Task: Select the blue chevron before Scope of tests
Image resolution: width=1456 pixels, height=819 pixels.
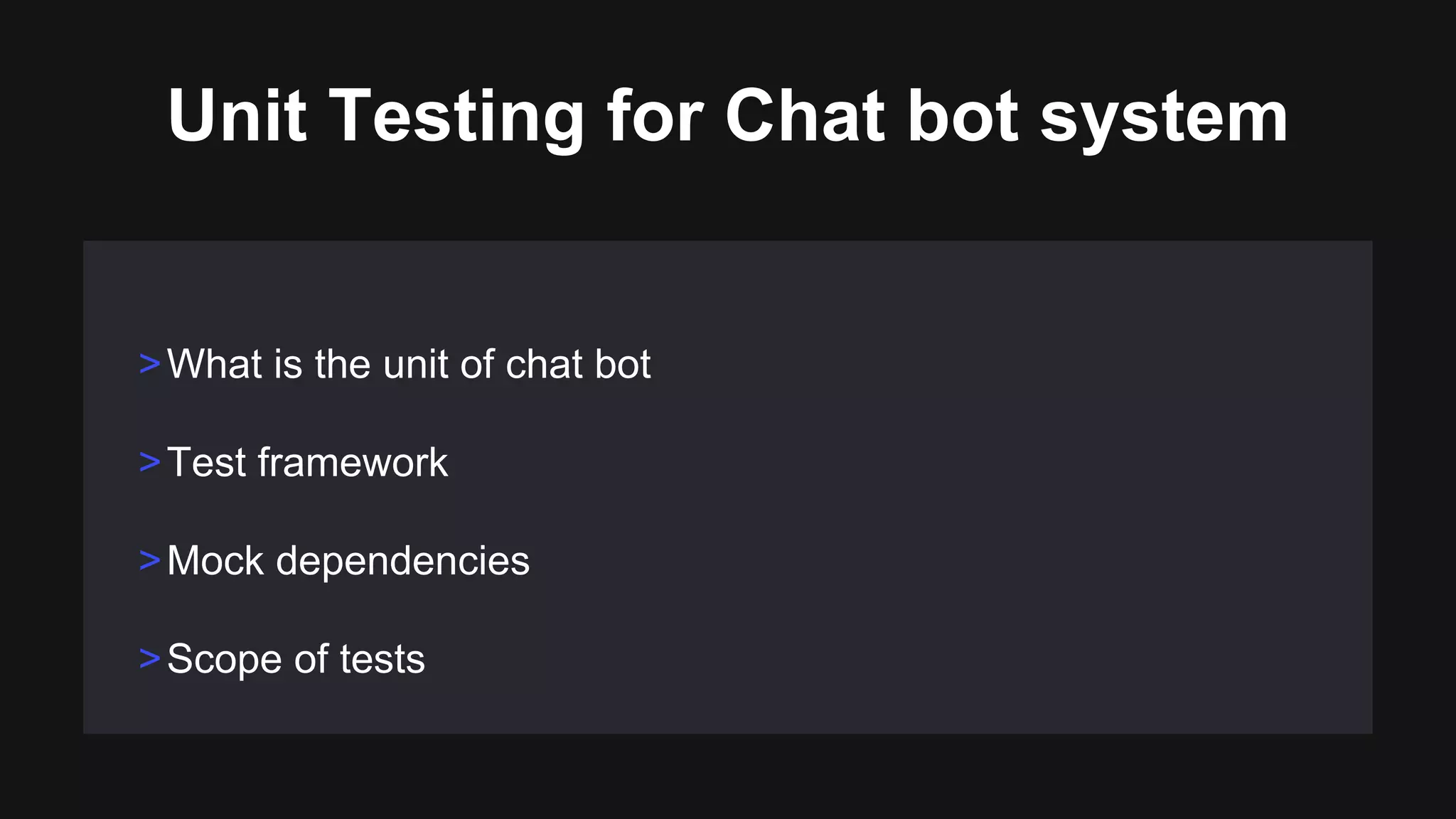Action: pos(150,658)
